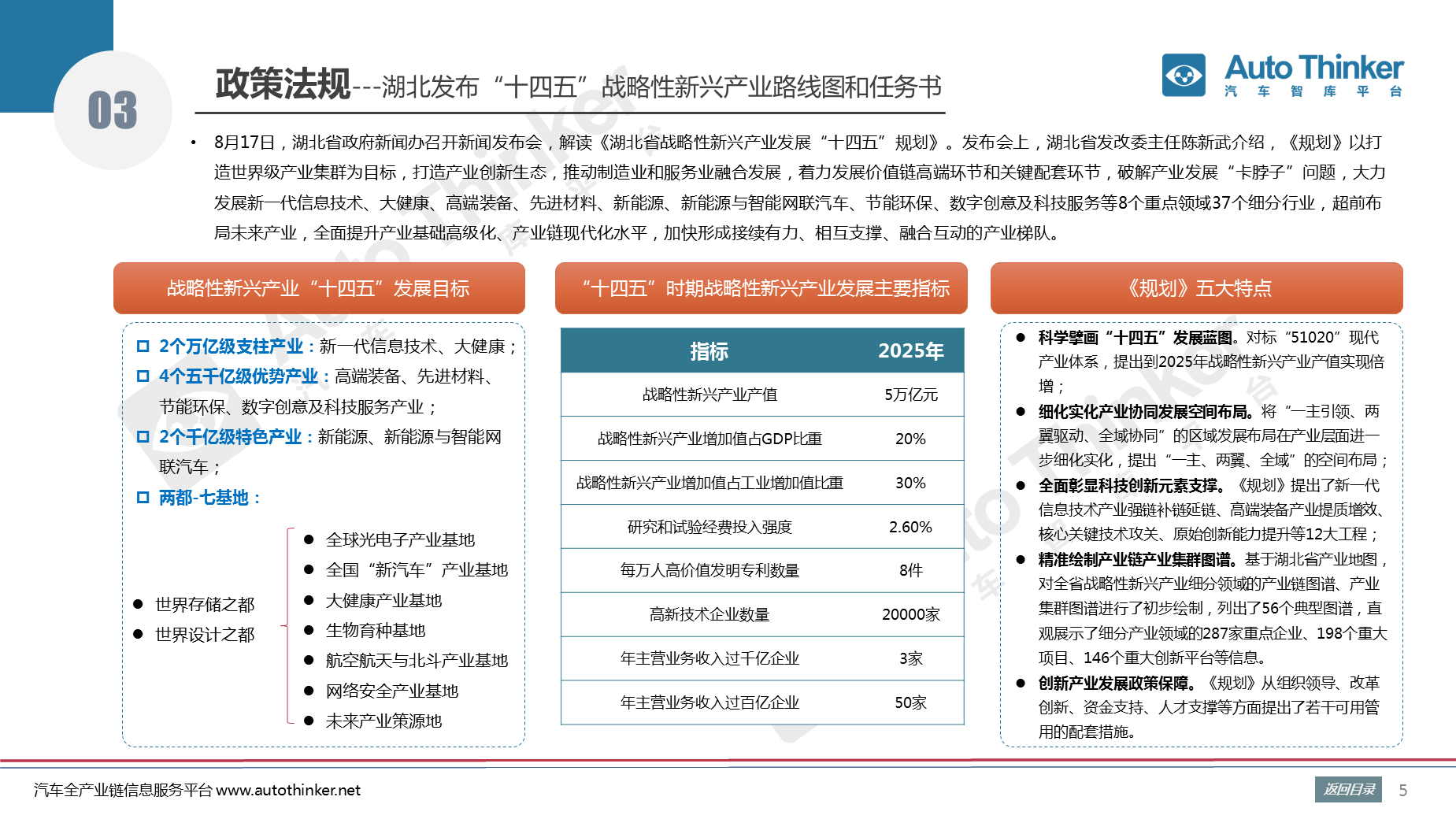Select the 50家 value cell

[x=911, y=702]
